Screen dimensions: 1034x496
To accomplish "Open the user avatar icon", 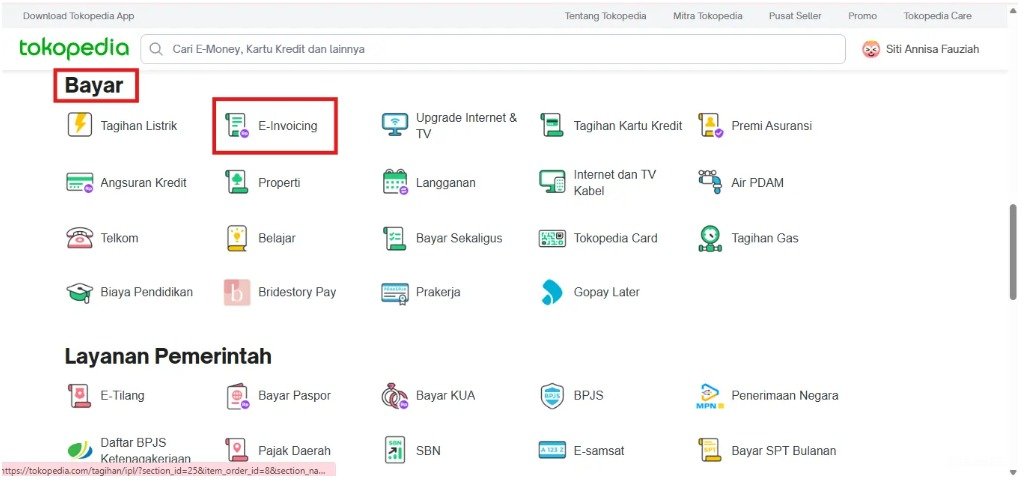I will (x=870, y=49).
